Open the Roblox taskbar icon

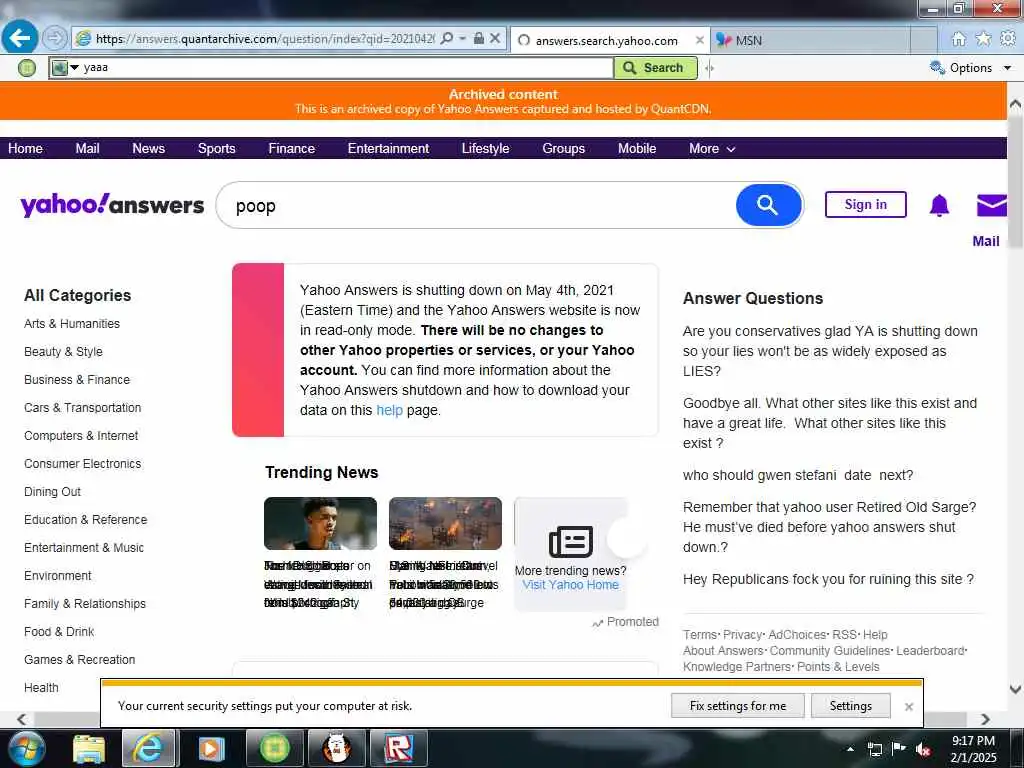[399, 748]
